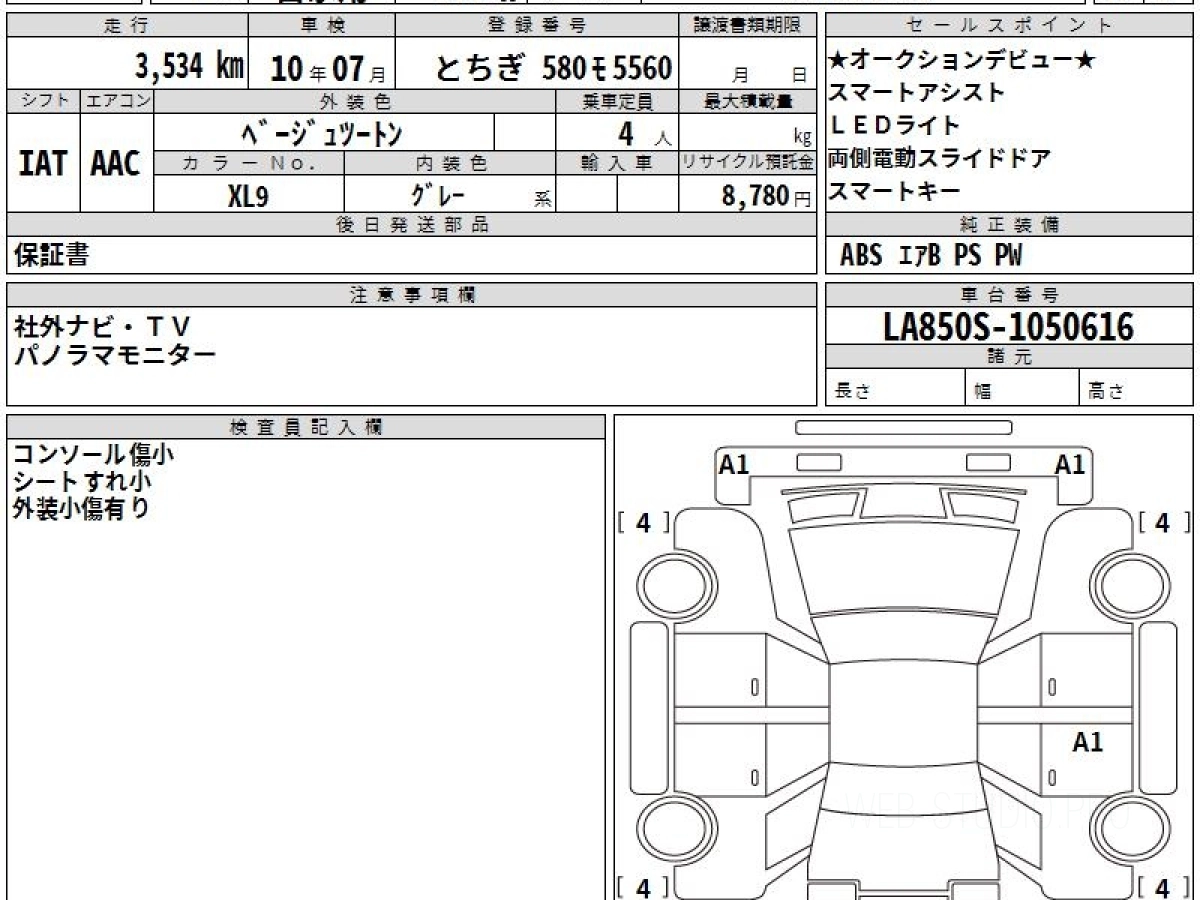Select inspector note 外装小傷有り

(81, 507)
